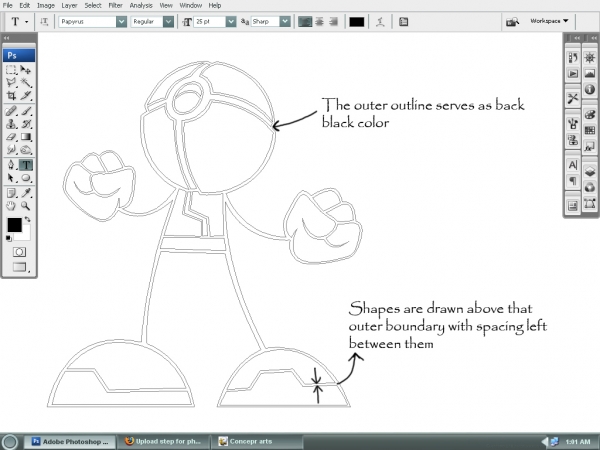Open the Brushes panel icon
Viewport: 600px width, 450px height.
click(572, 124)
